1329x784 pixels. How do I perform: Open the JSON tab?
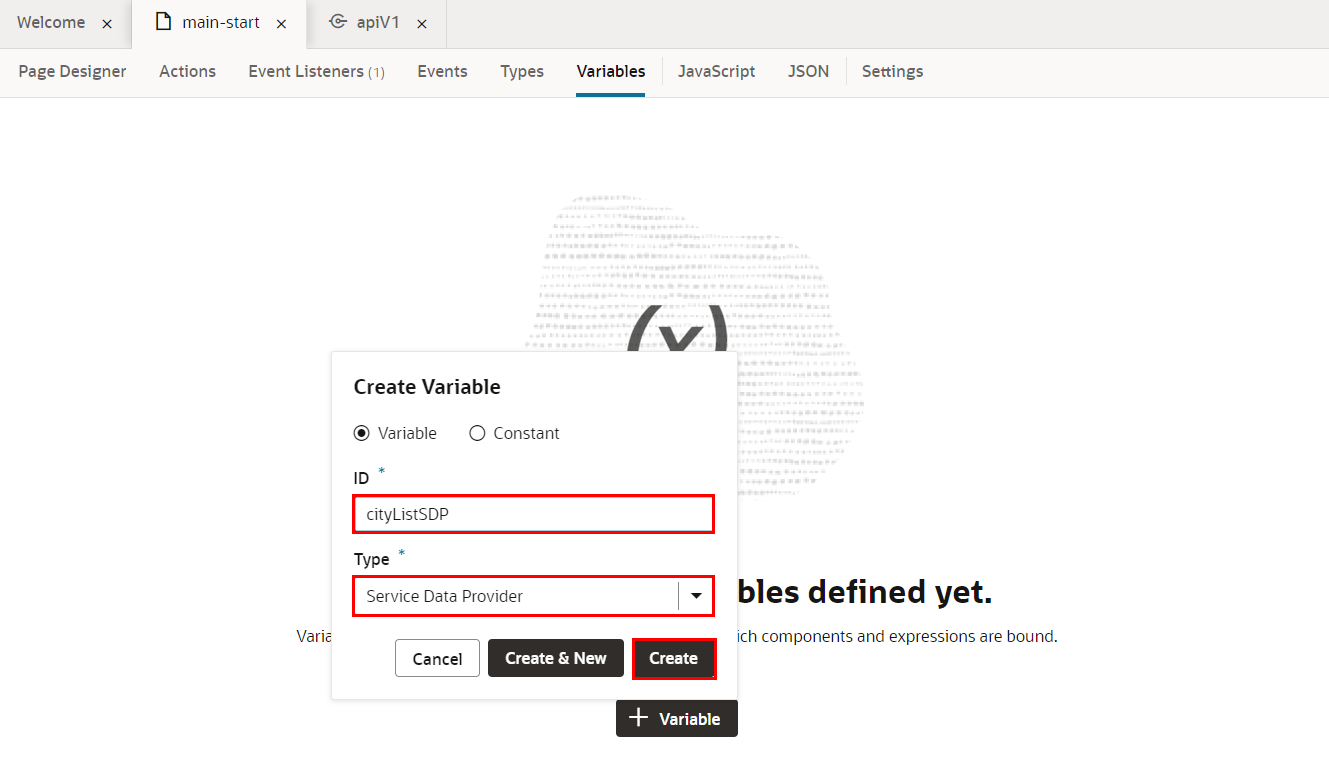808,71
